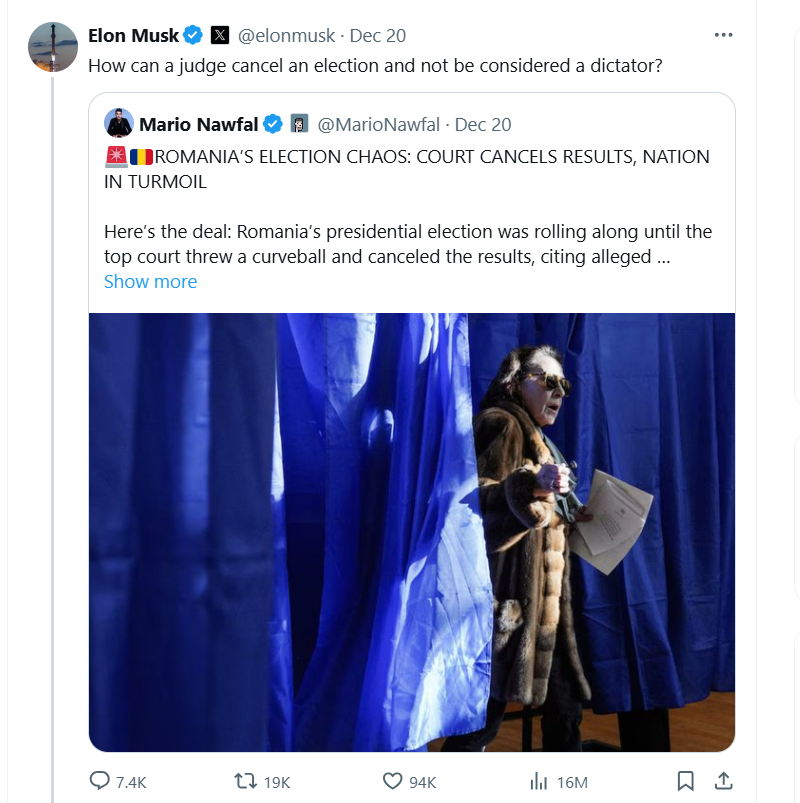Click the Mario Nawfal display name

click(199, 124)
